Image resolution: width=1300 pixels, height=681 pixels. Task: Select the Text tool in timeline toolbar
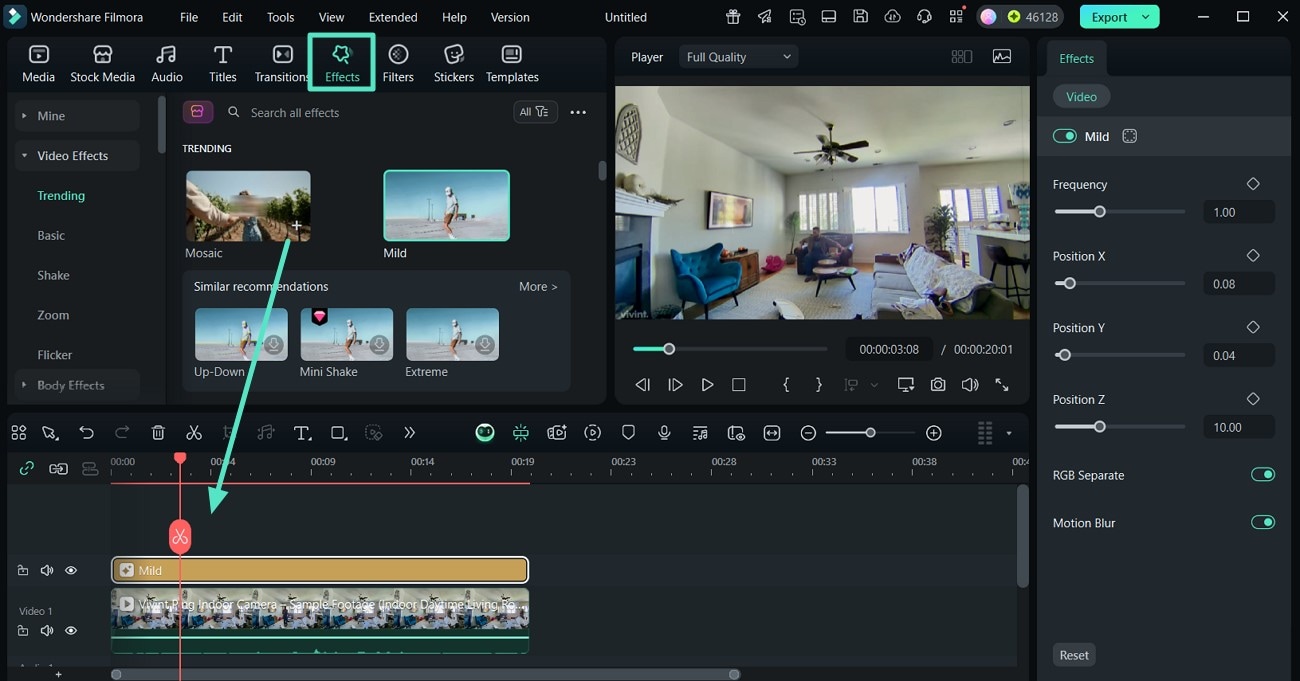pyautogui.click(x=302, y=433)
